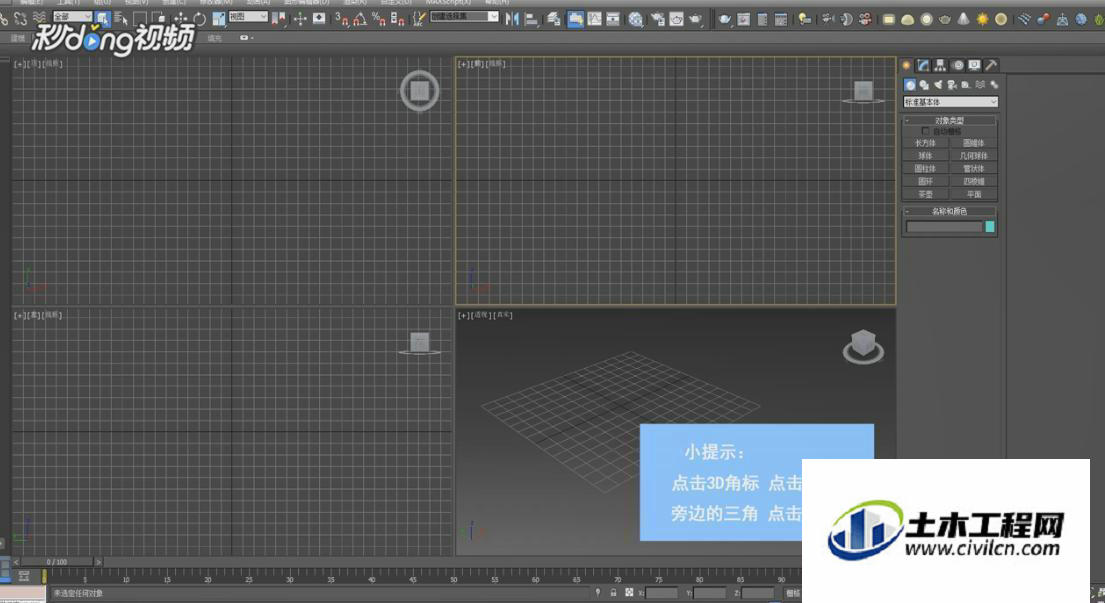Image resolution: width=1105 pixels, height=603 pixels.
Task: Click the Mirror tool icon
Action: 512,19
